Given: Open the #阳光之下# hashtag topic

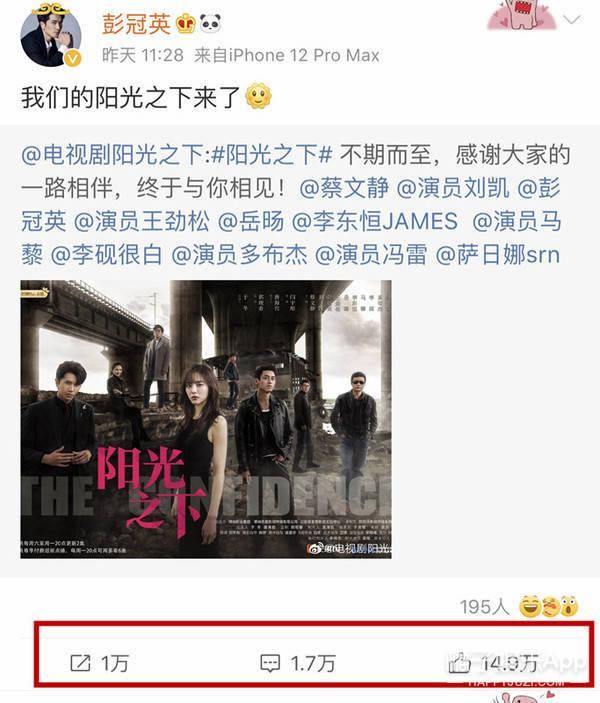Looking at the screenshot, I should click(271, 155).
